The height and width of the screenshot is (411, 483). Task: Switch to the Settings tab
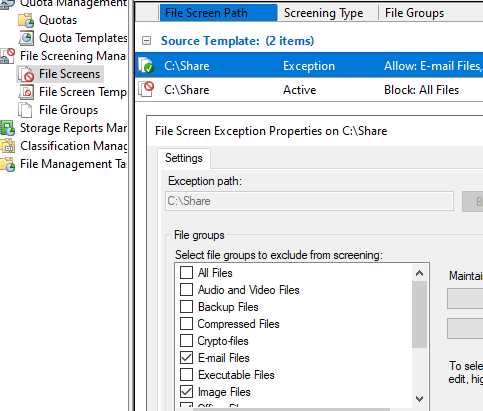coord(184,158)
